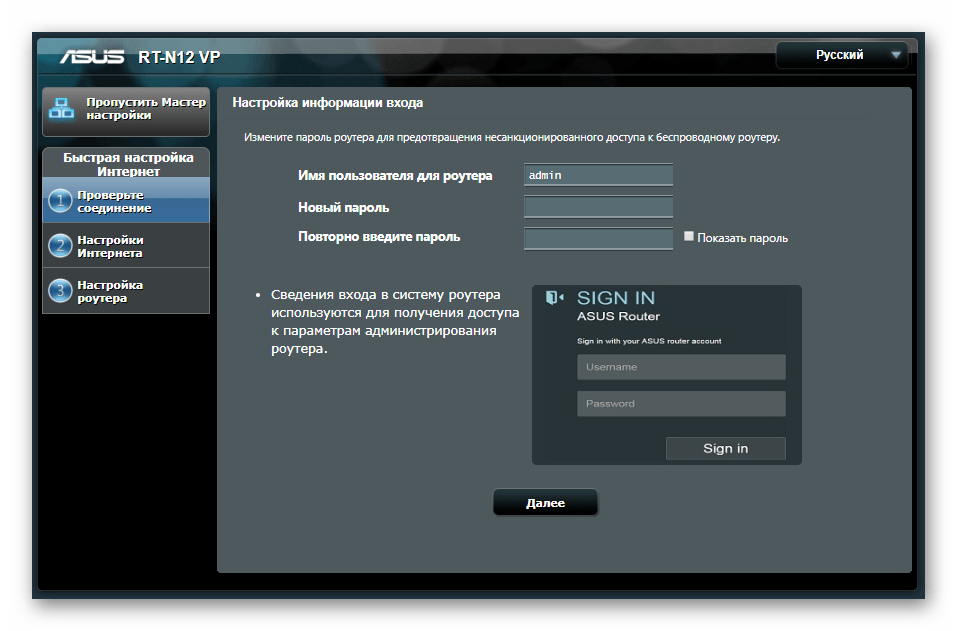This screenshot has height=631, width=957.
Task: Click the Пропустить Мастер настройки button
Action: tap(126, 111)
